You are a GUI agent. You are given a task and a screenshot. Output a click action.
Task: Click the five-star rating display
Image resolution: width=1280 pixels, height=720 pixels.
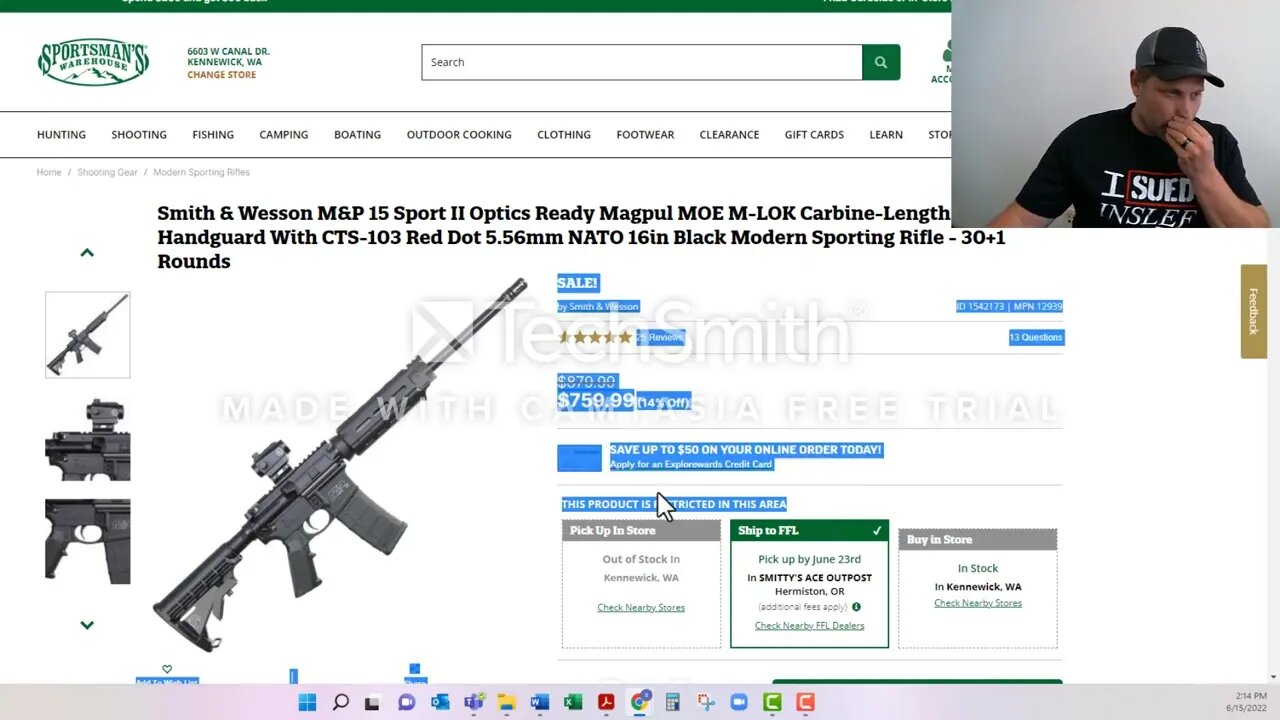[595, 338]
